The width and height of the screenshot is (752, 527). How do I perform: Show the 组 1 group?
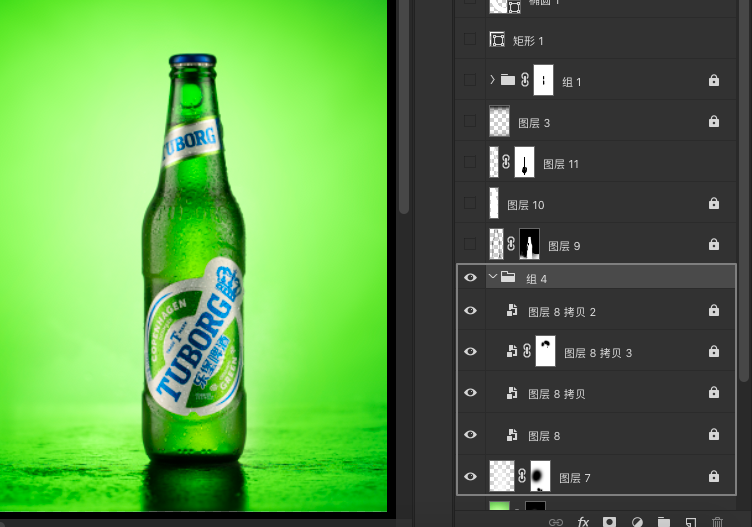[x=470, y=80]
